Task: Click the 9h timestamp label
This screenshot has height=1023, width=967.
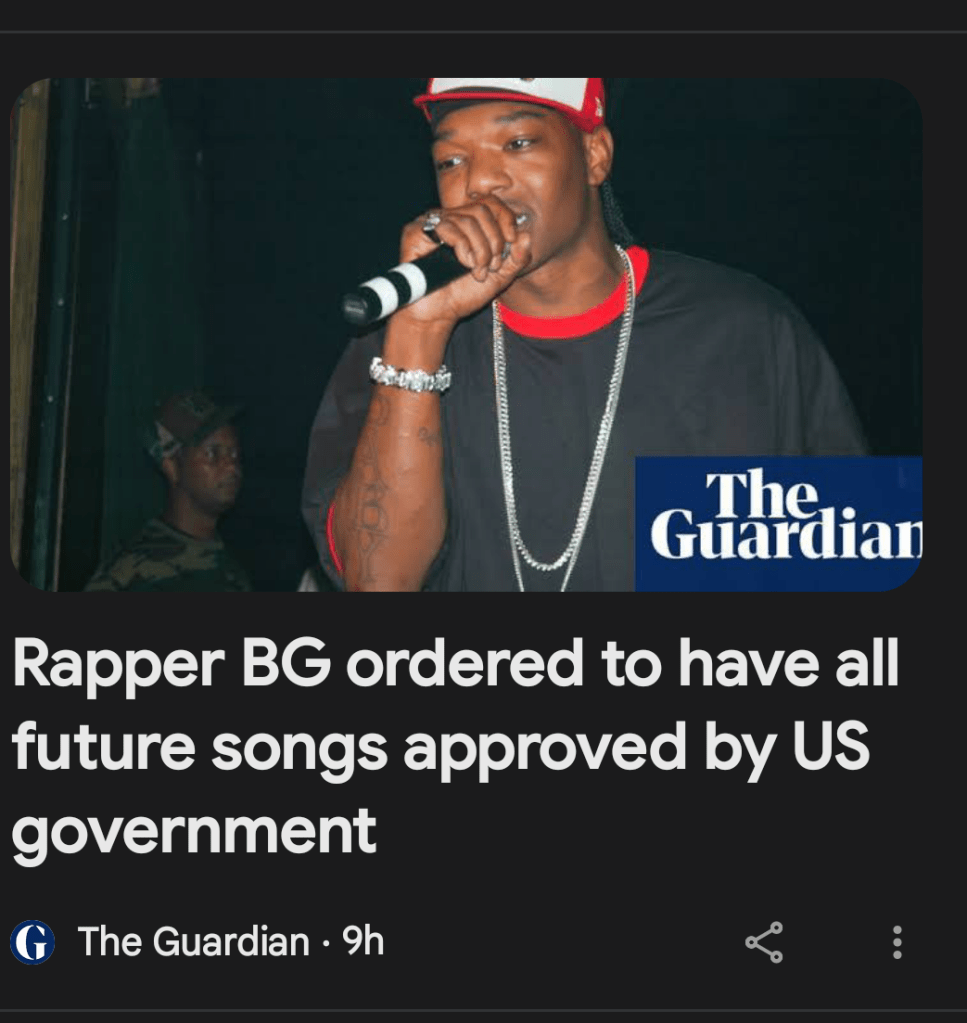Action: point(363,941)
